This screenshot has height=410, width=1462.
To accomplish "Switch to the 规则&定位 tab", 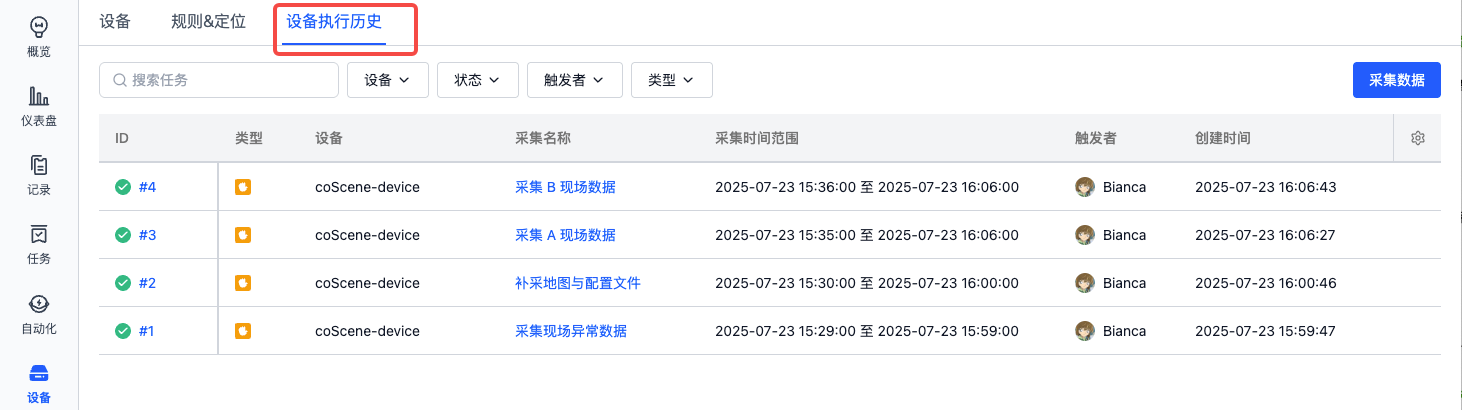I will [x=208, y=21].
